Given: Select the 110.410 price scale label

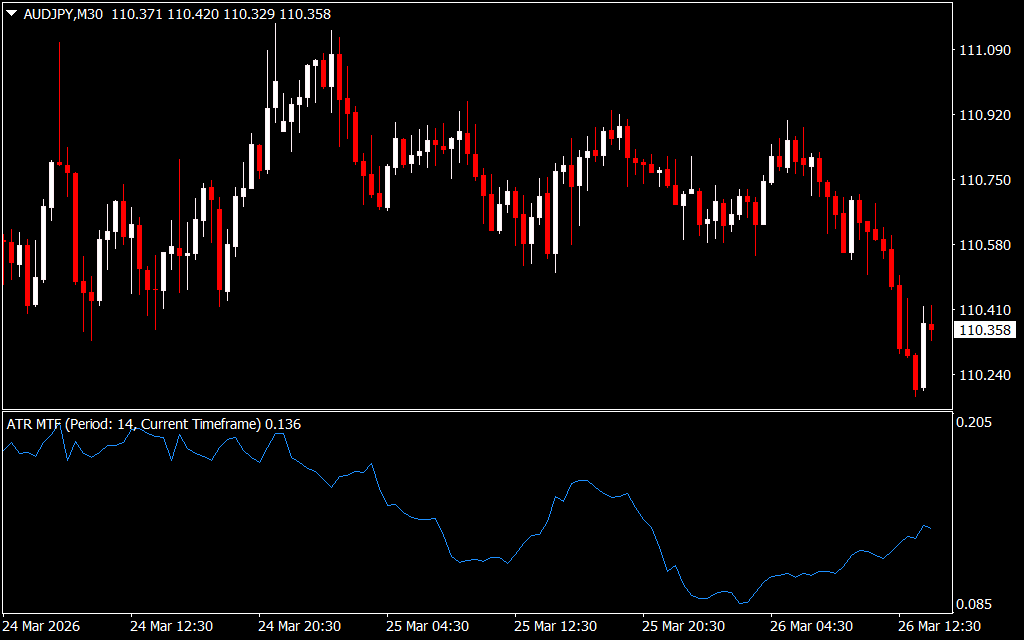Looking at the screenshot, I should pyautogui.click(x=985, y=311).
